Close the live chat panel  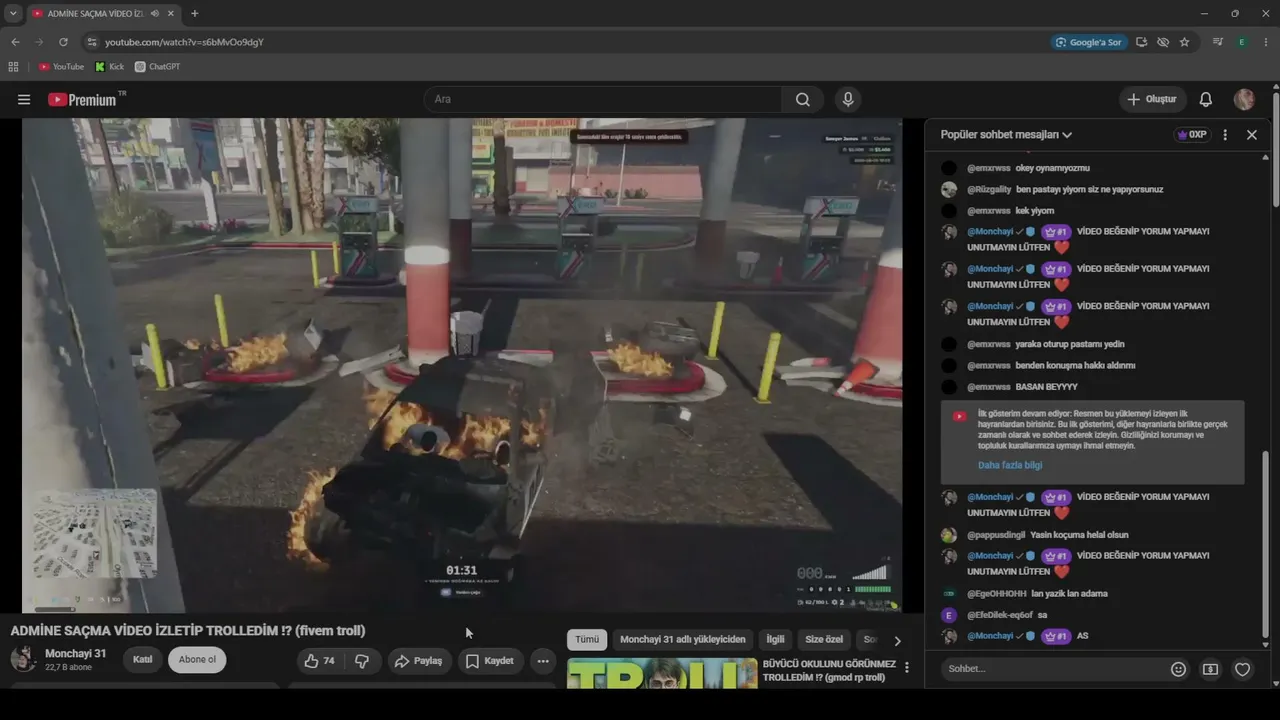[x=1252, y=135]
